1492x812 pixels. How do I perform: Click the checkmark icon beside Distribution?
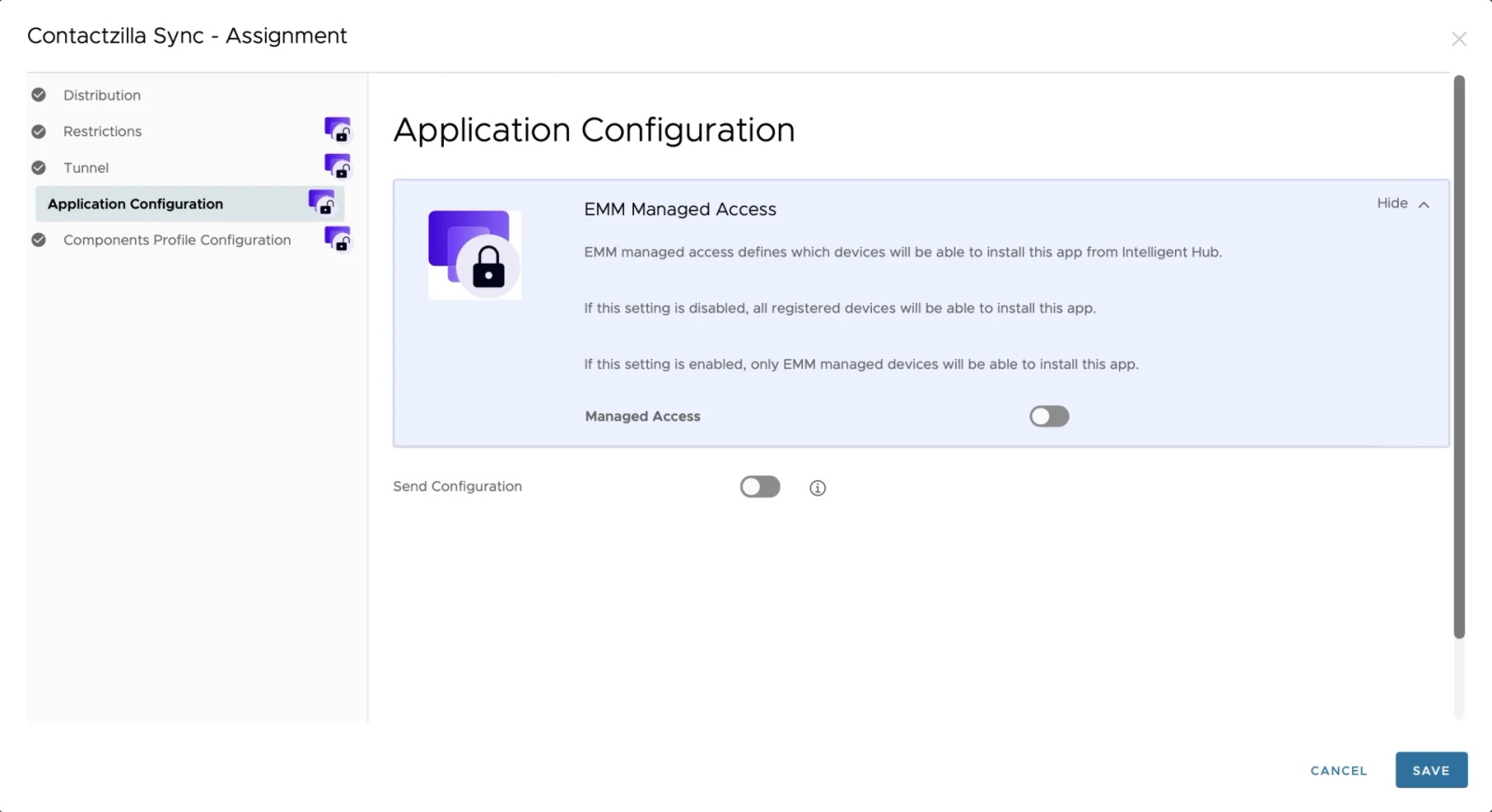(38, 94)
